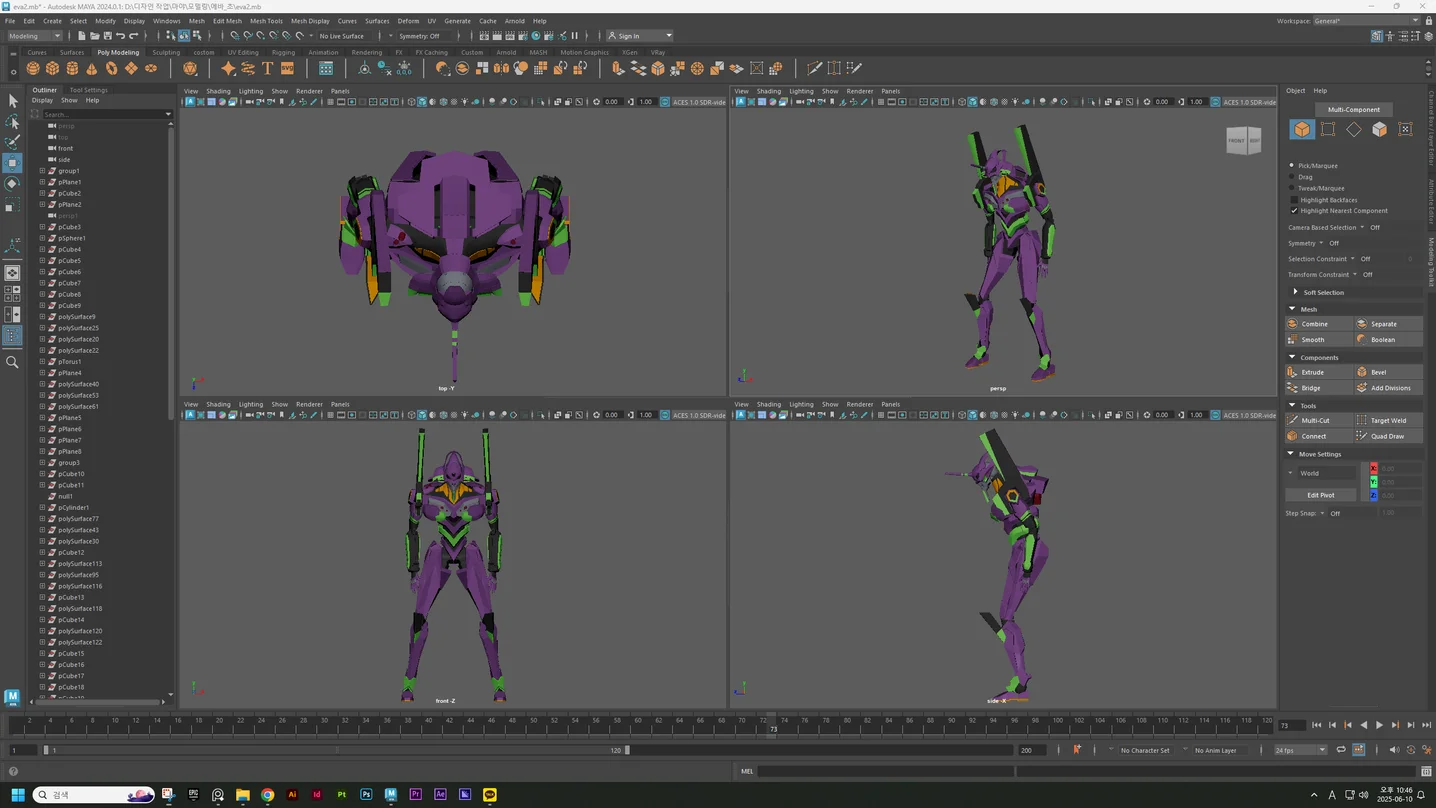Click the Edit Pivot button
Viewport: 1436px width, 808px height.
point(1320,495)
